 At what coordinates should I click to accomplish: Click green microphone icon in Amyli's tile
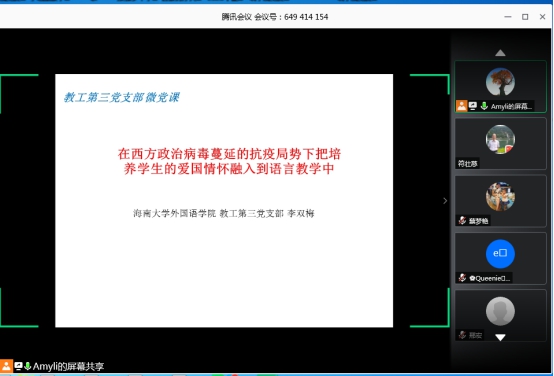[x=484, y=106]
